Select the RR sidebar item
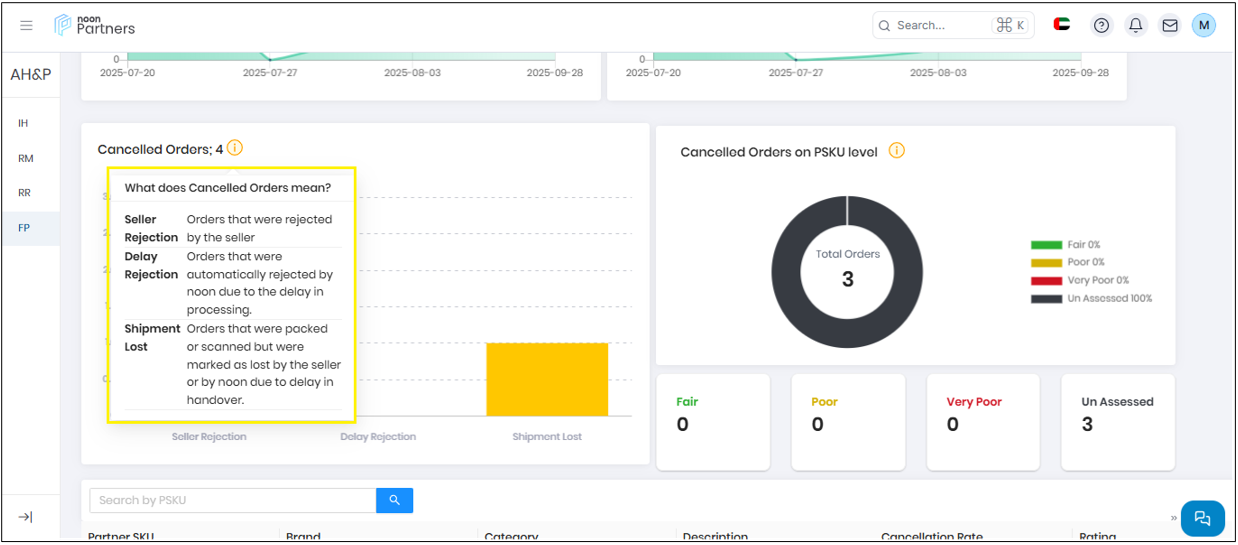Image resolution: width=1238 pixels, height=545 pixels. pyautogui.click(x=24, y=193)
